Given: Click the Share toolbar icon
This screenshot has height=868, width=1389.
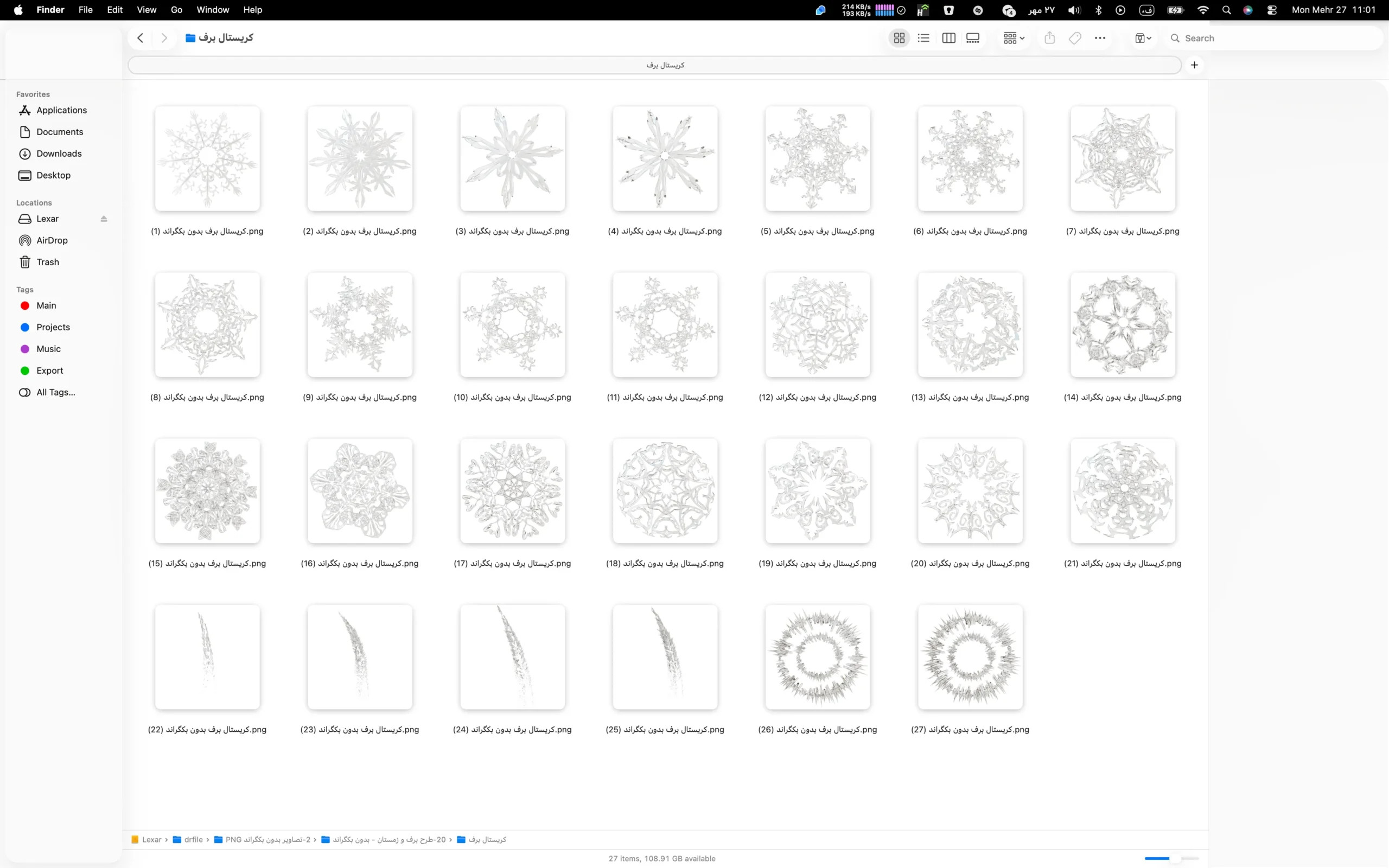Looking at the screenshot, I should tap(1050, 38).
